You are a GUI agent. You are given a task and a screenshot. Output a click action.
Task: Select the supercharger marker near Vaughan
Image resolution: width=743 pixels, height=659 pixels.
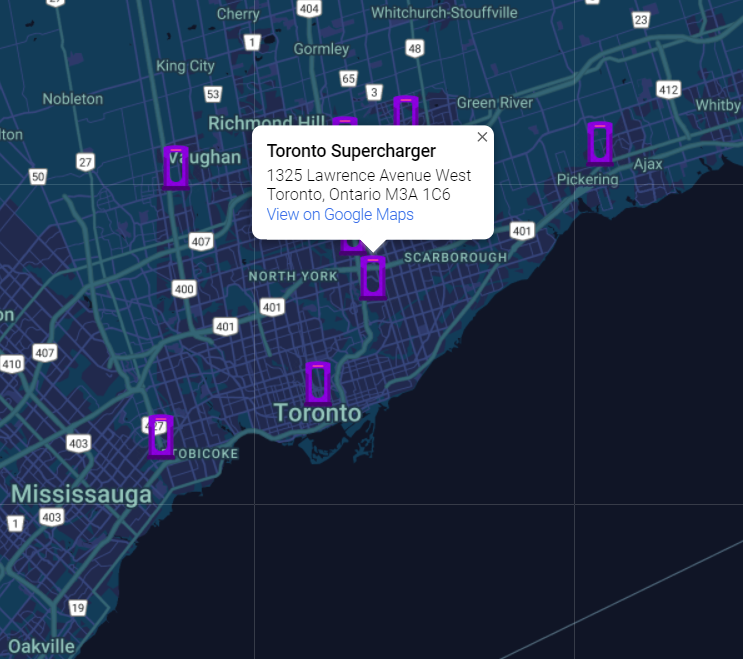pos(176,168)
